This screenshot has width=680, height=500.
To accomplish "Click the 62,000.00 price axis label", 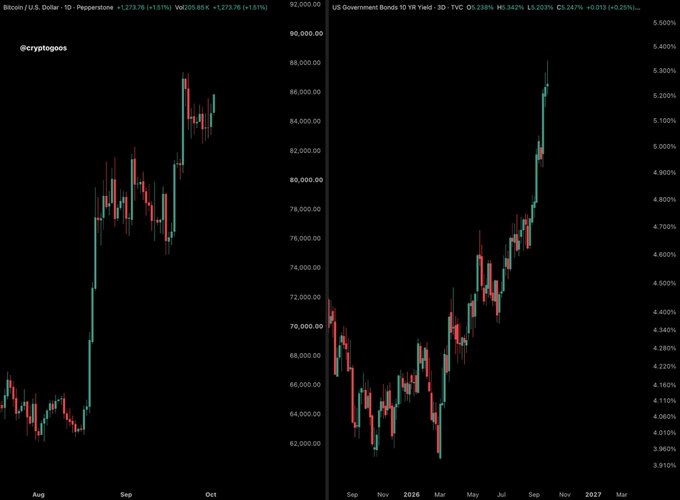I will click(x=305, y=443).
